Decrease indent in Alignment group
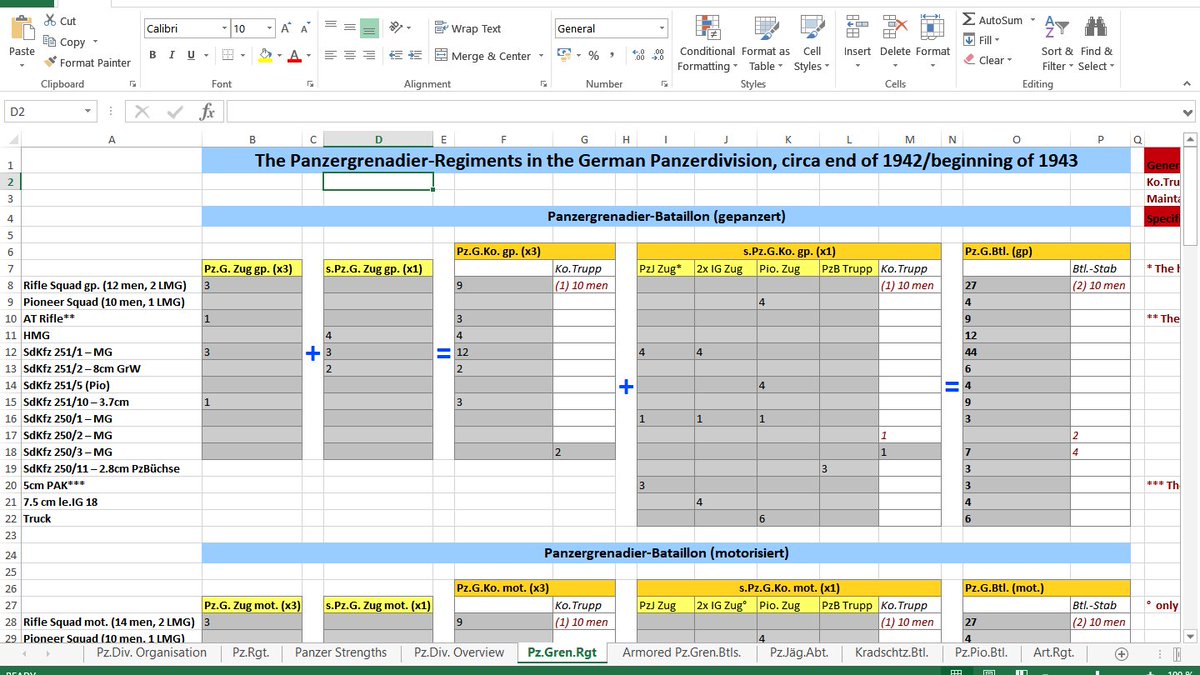 click(395, 56)
